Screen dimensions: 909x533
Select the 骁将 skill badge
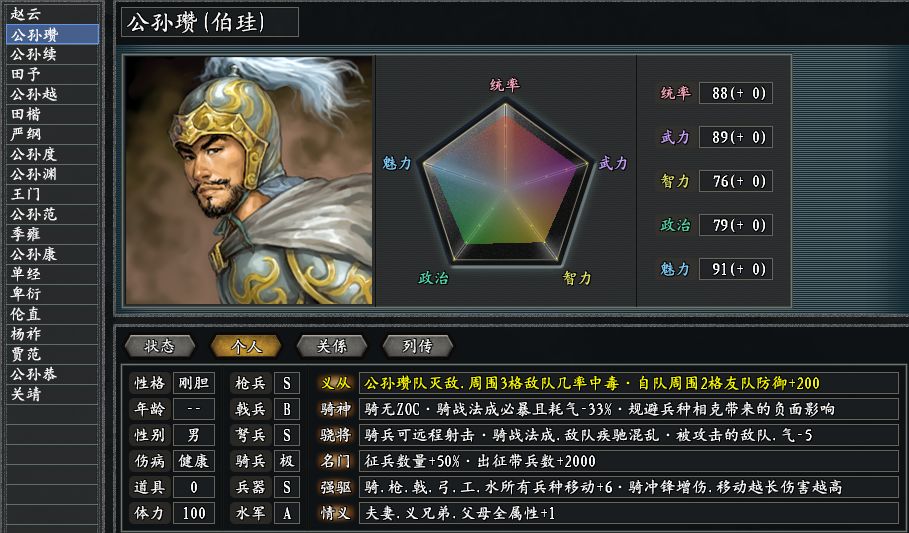[335, 435]
